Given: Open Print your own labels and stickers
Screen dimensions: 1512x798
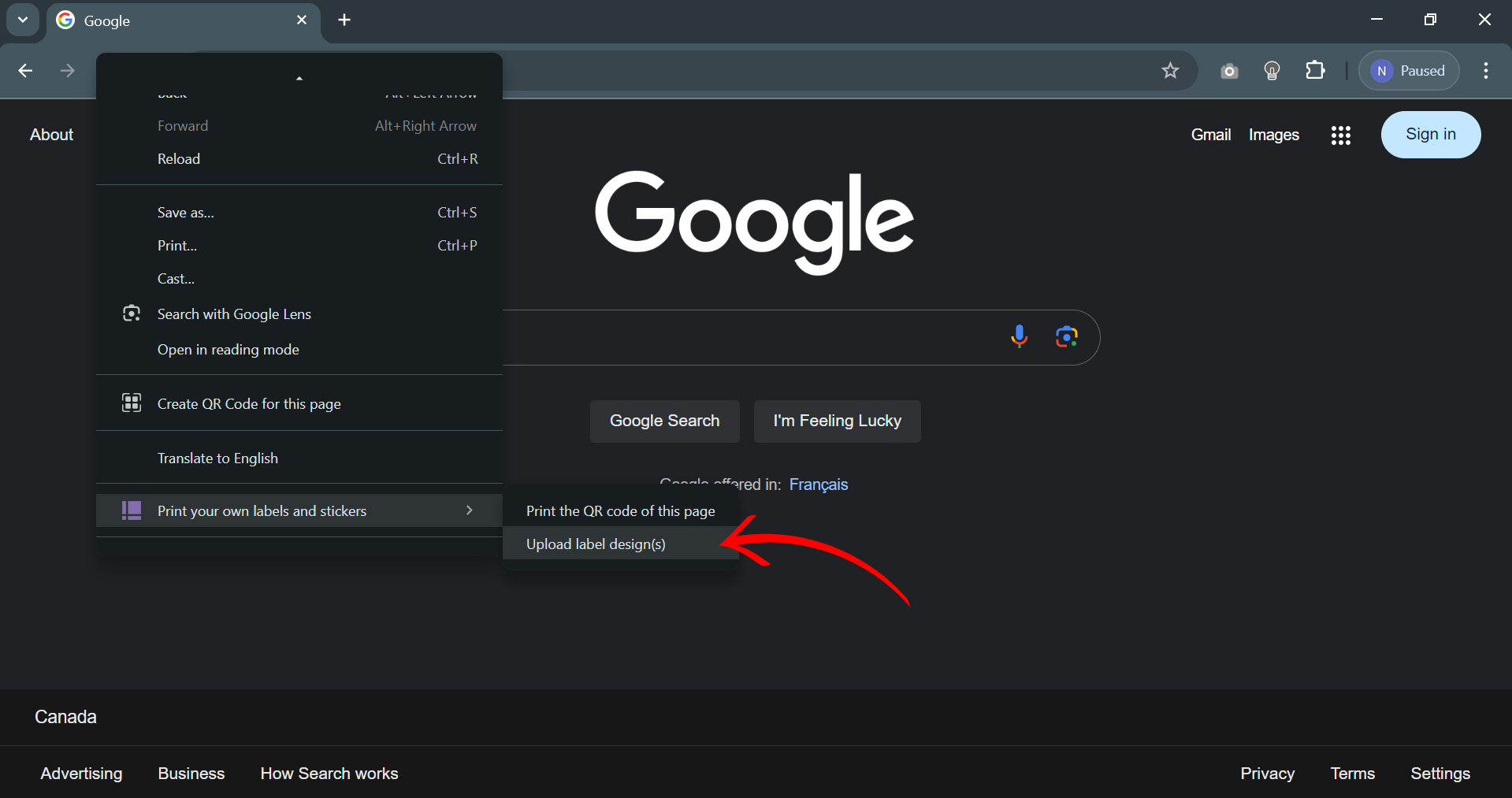Looking at the screenshot, I should click(299, 510).
